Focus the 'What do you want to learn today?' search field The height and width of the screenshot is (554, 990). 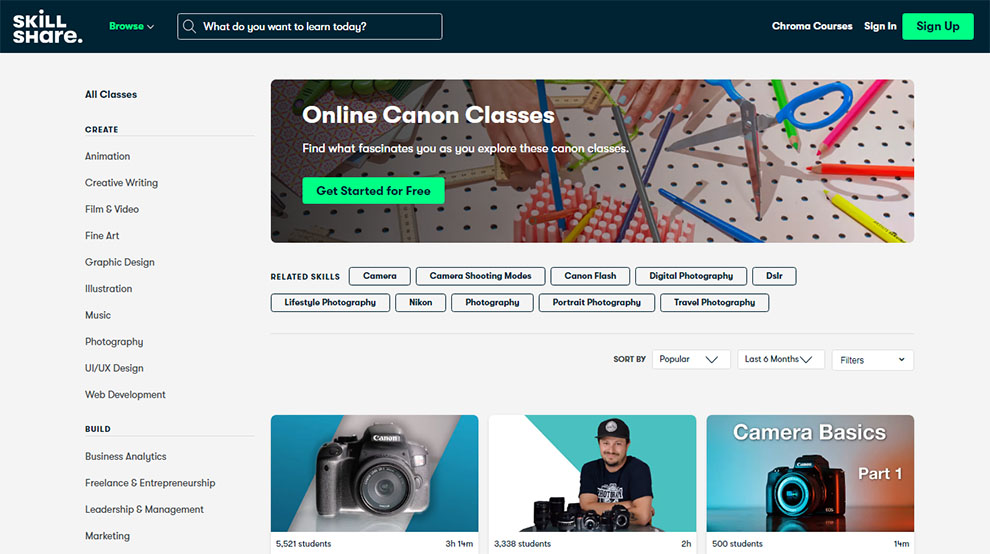(x=310, y=27)
